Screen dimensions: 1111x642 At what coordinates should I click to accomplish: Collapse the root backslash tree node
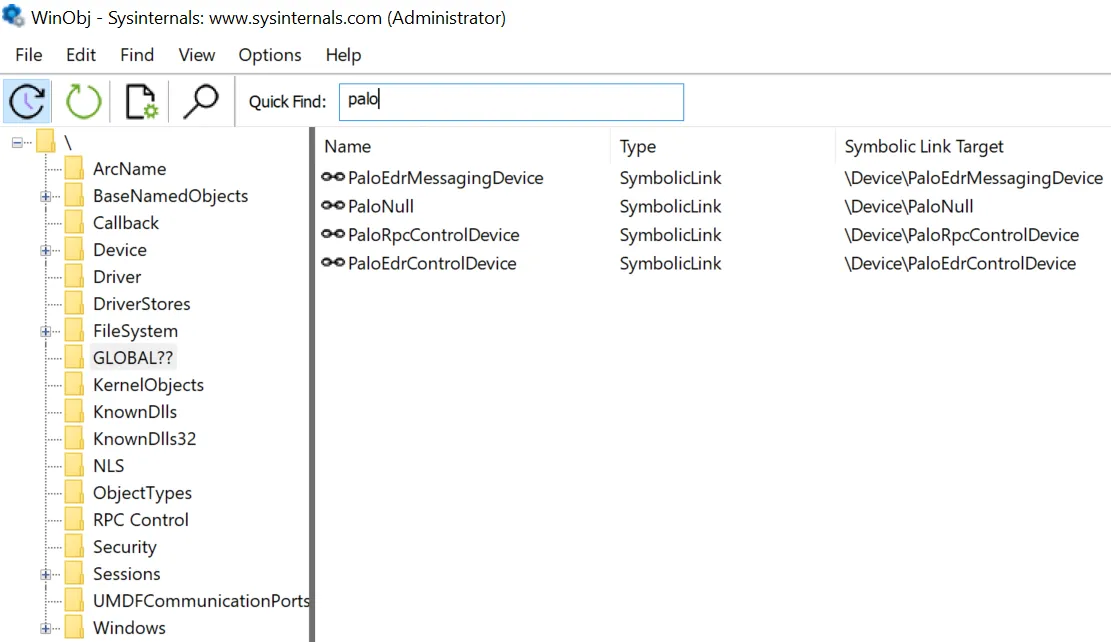(x=17, y=143)
